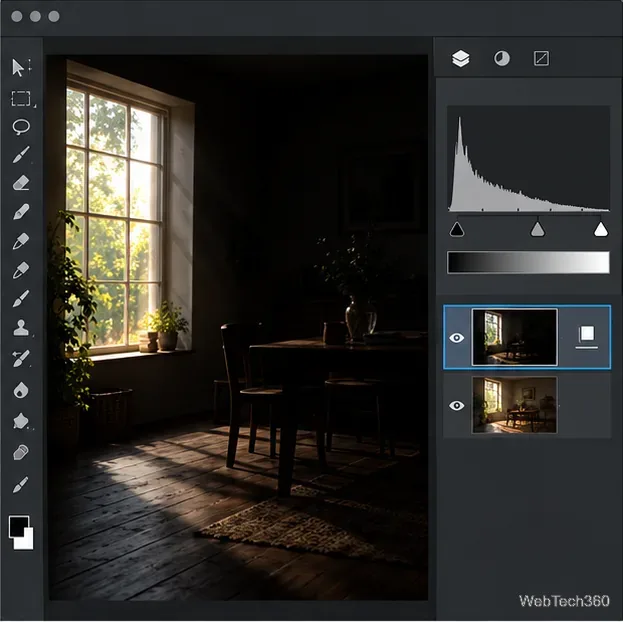Click the black-to-white output gradient bar
Screen dimensions: 623x622
pyautogui.click(x=528, y=262)
